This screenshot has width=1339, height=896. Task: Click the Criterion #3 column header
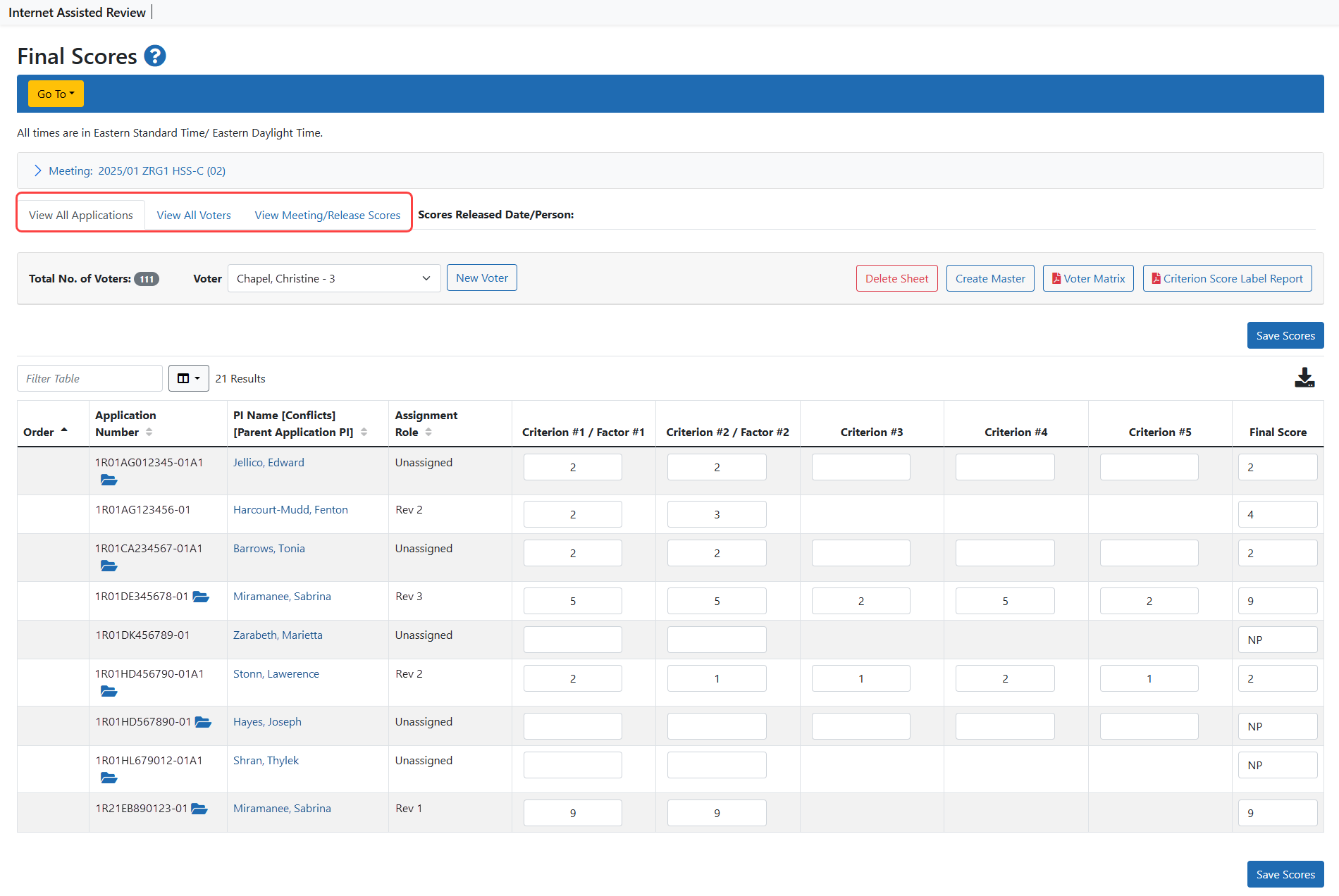(x=872, y=432)
